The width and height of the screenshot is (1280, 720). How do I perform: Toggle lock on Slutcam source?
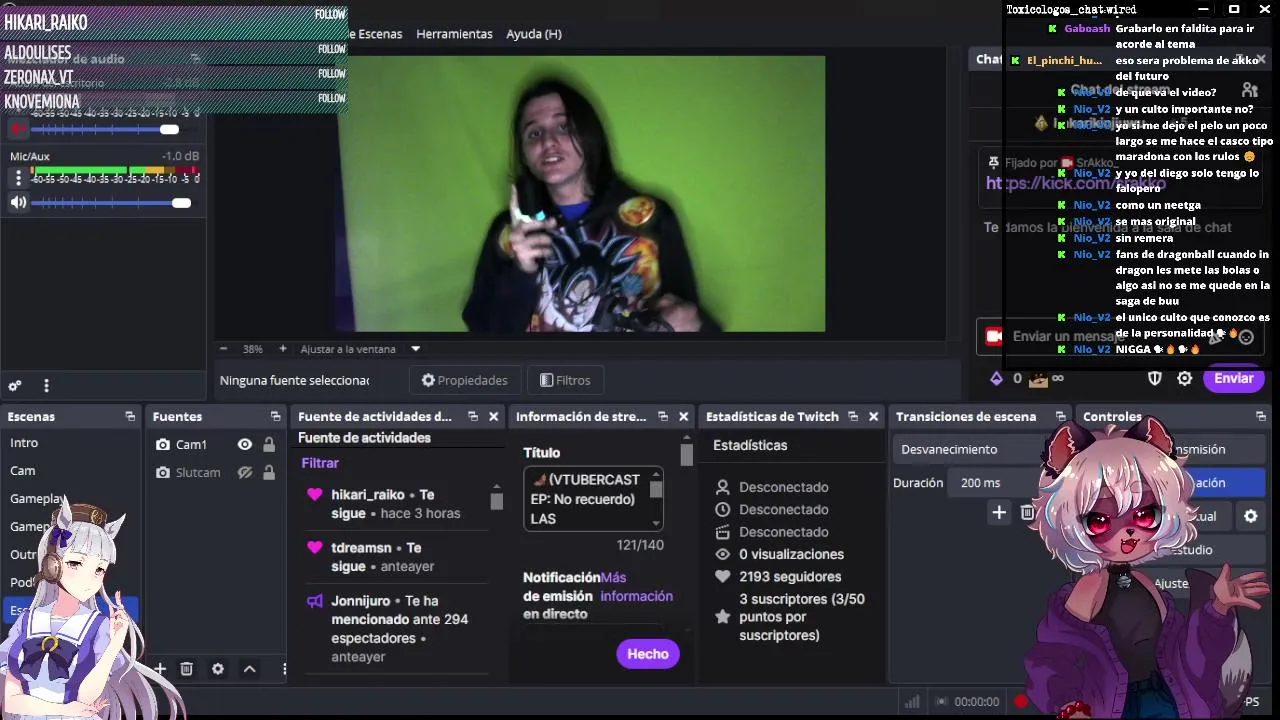pos(269,473)
